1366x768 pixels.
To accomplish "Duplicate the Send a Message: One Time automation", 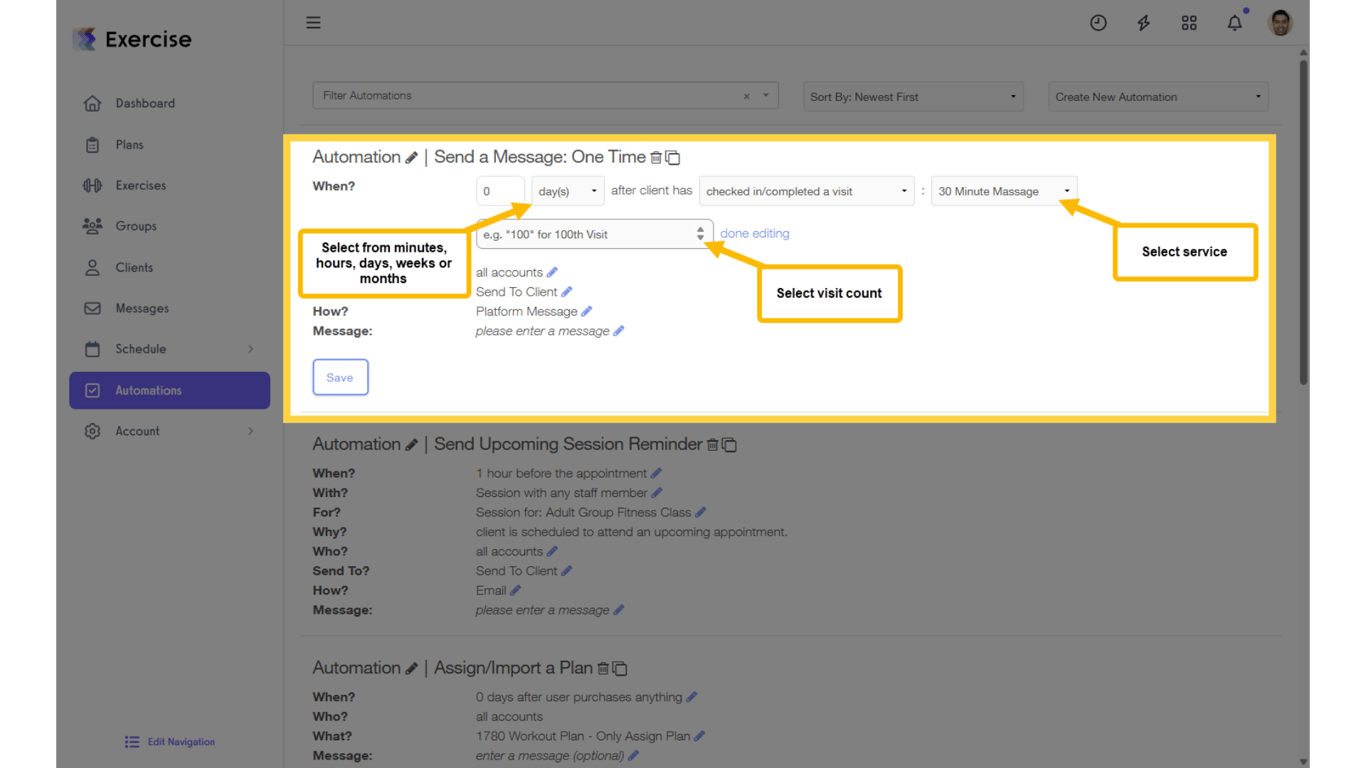I will 672,157.
